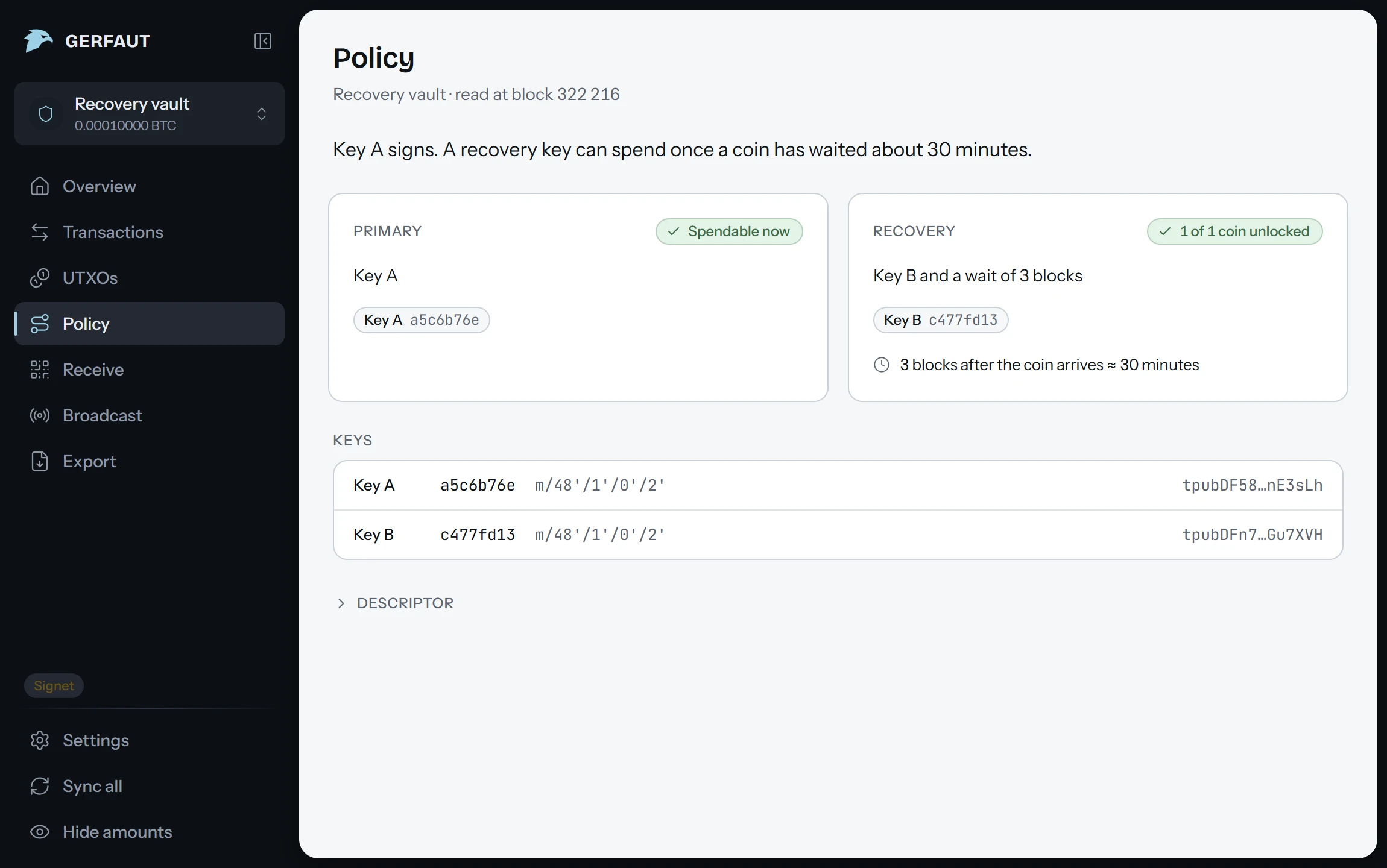Click tpubDFn7…Gu7XVH in Key B row

tap(1253, 535)
